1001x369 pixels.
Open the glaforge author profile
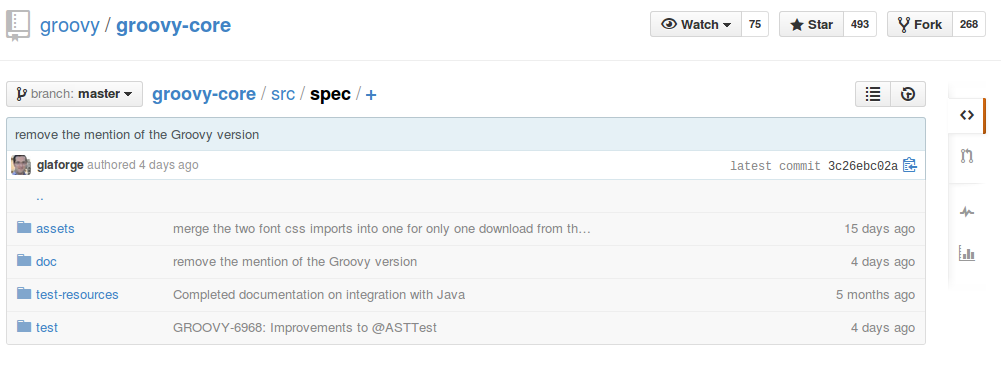[x=60, y=165]
